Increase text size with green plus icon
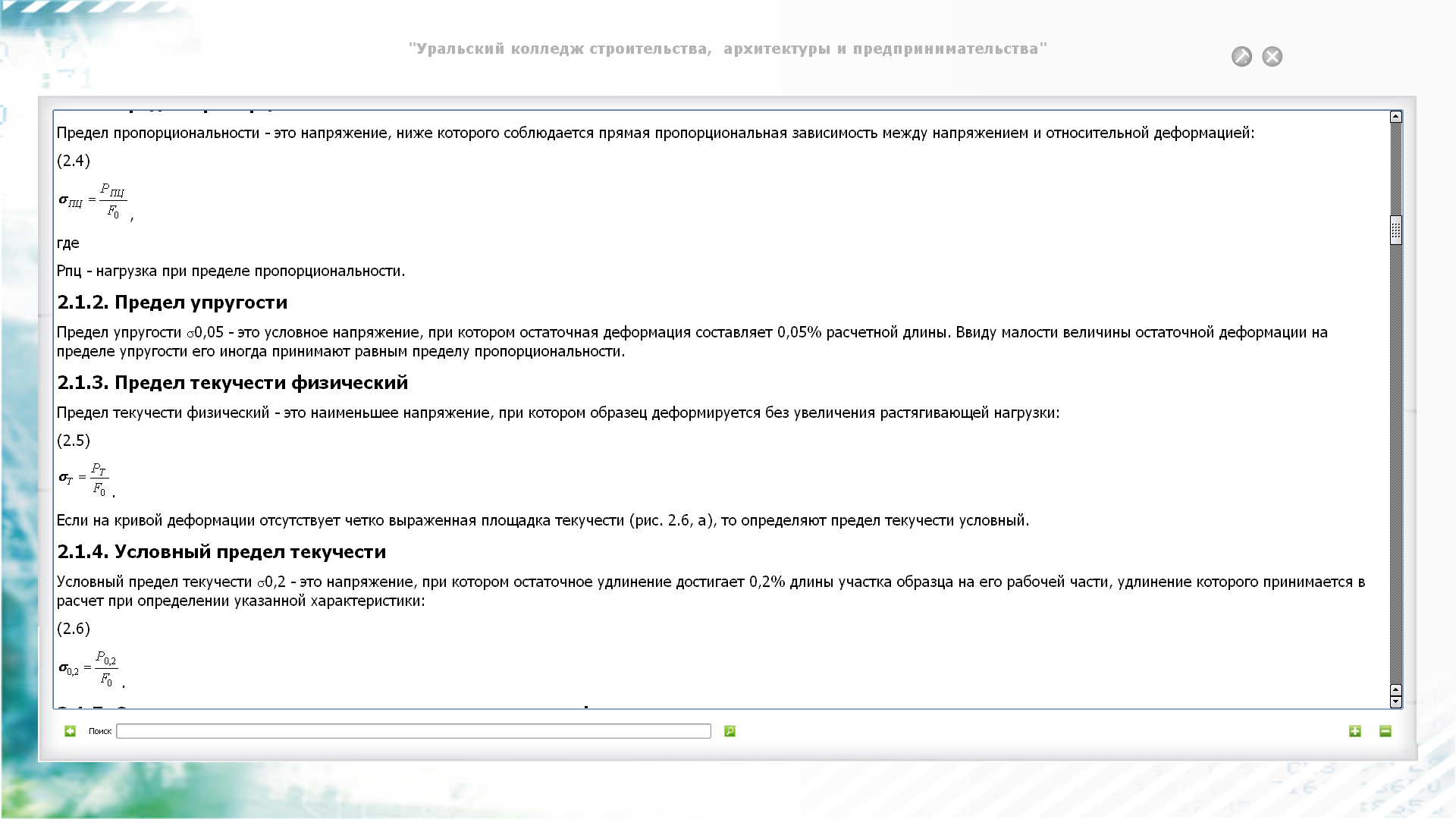Viewport: 1456px width, 819px height. tap(1355, 731)
